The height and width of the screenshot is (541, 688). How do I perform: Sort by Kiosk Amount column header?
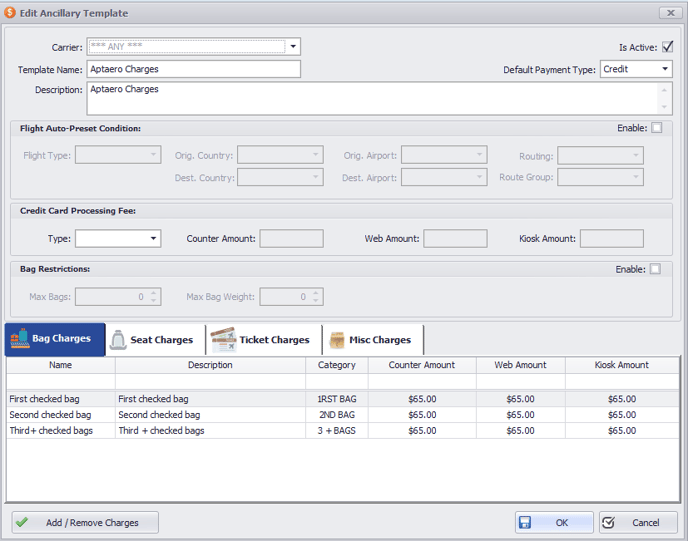pyautogui.click(x=622, y=365)
